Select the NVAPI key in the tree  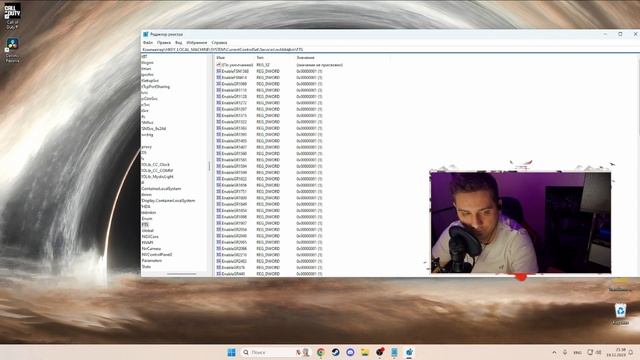coord(147,242)
